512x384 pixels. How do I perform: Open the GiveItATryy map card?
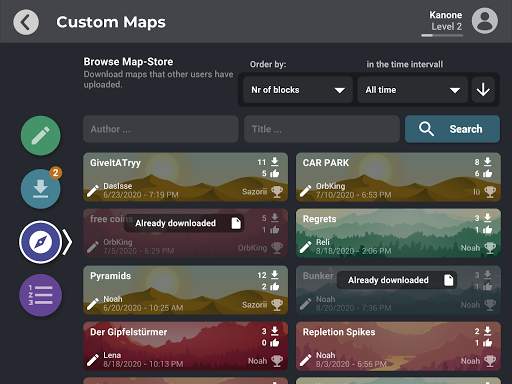coord(185,177)
